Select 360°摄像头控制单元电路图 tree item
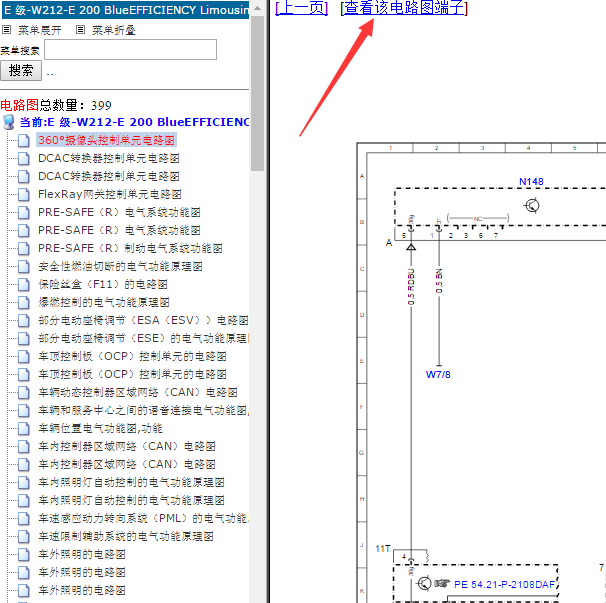This screenshot has height=603, width=606. (x=106, y=140)
